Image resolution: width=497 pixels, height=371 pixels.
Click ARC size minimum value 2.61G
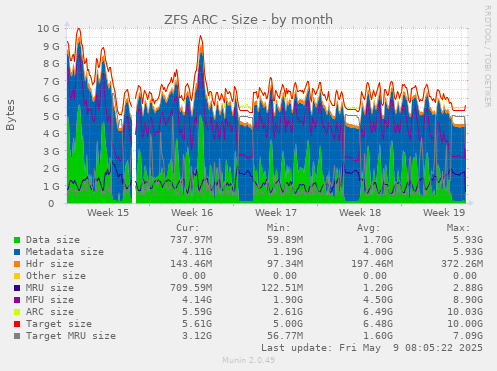[288, 312]
